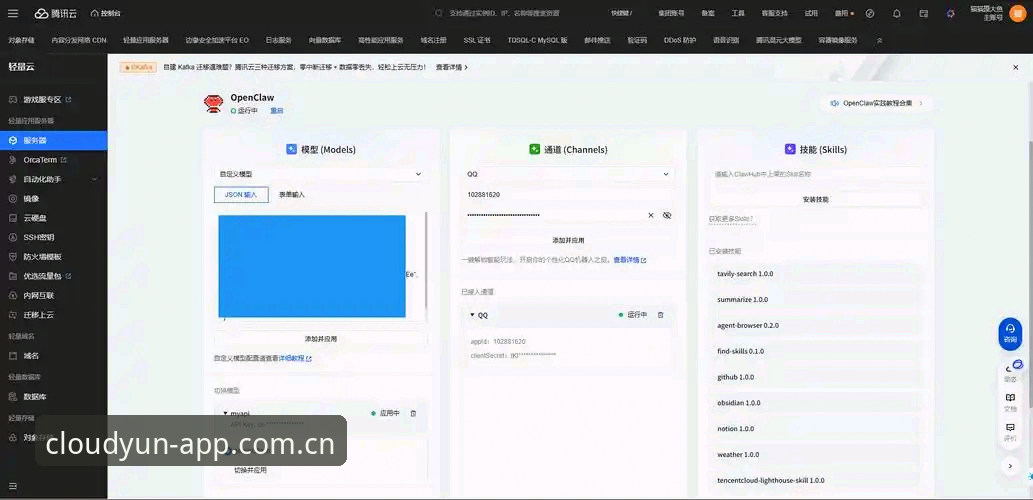Collapse the sidebar with bottom-left icon
1033x500 pixels.
click(x=13, y=486)
